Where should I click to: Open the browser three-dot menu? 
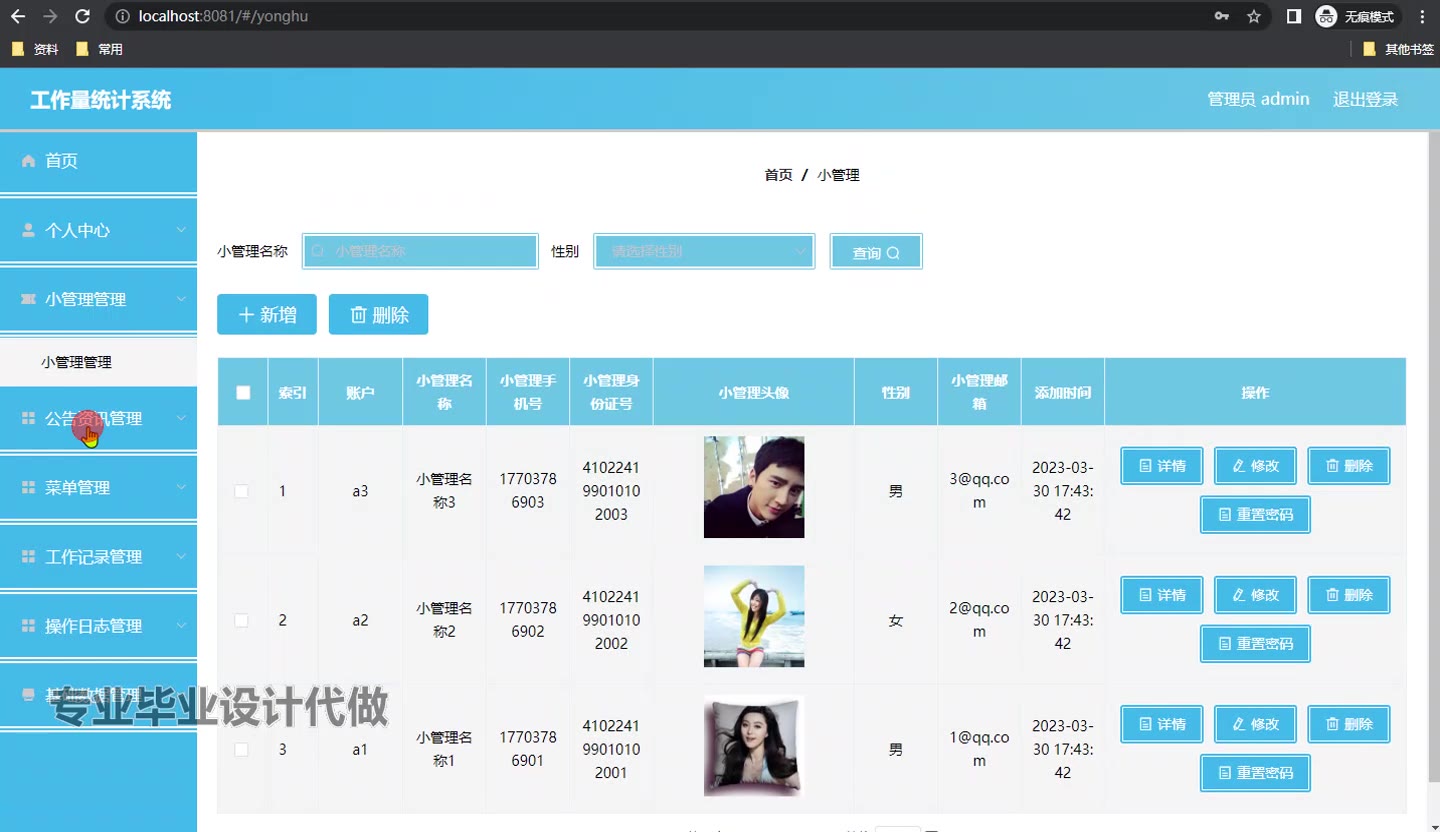point(1423,16)
